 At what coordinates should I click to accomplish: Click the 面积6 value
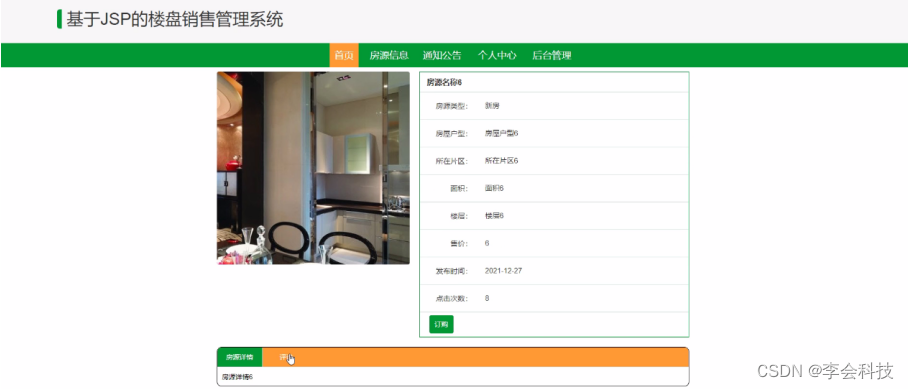[x=494, y=188]
